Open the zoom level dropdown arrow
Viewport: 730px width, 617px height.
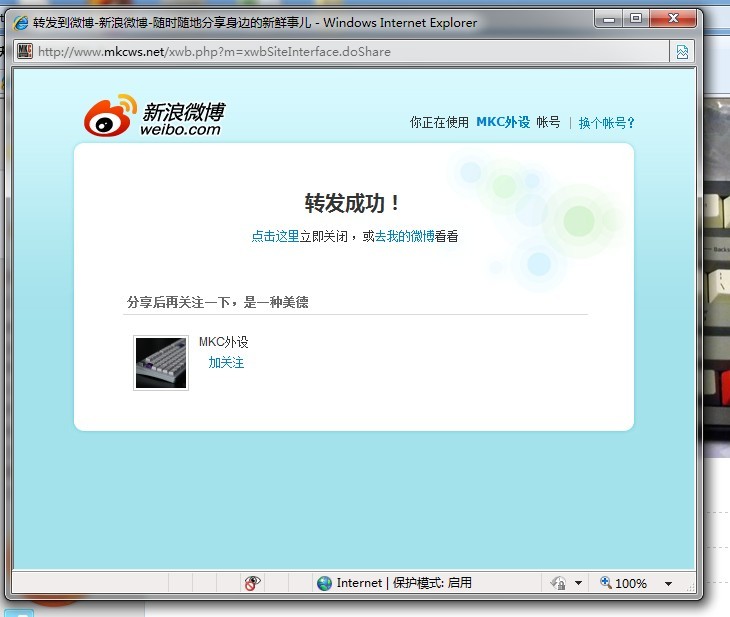tap(668, 583)
